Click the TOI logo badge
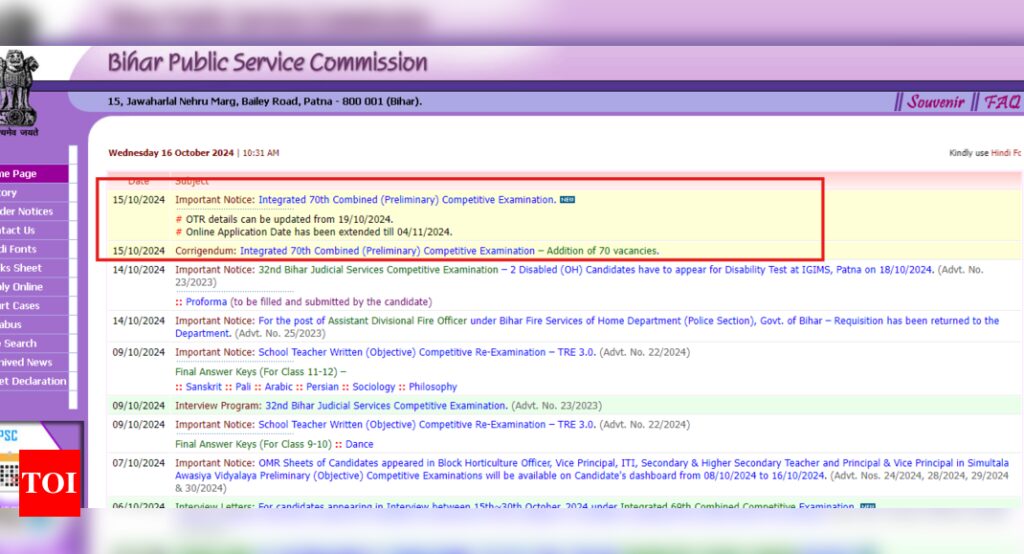The image size is (1024, 554). tap(50, 483)
